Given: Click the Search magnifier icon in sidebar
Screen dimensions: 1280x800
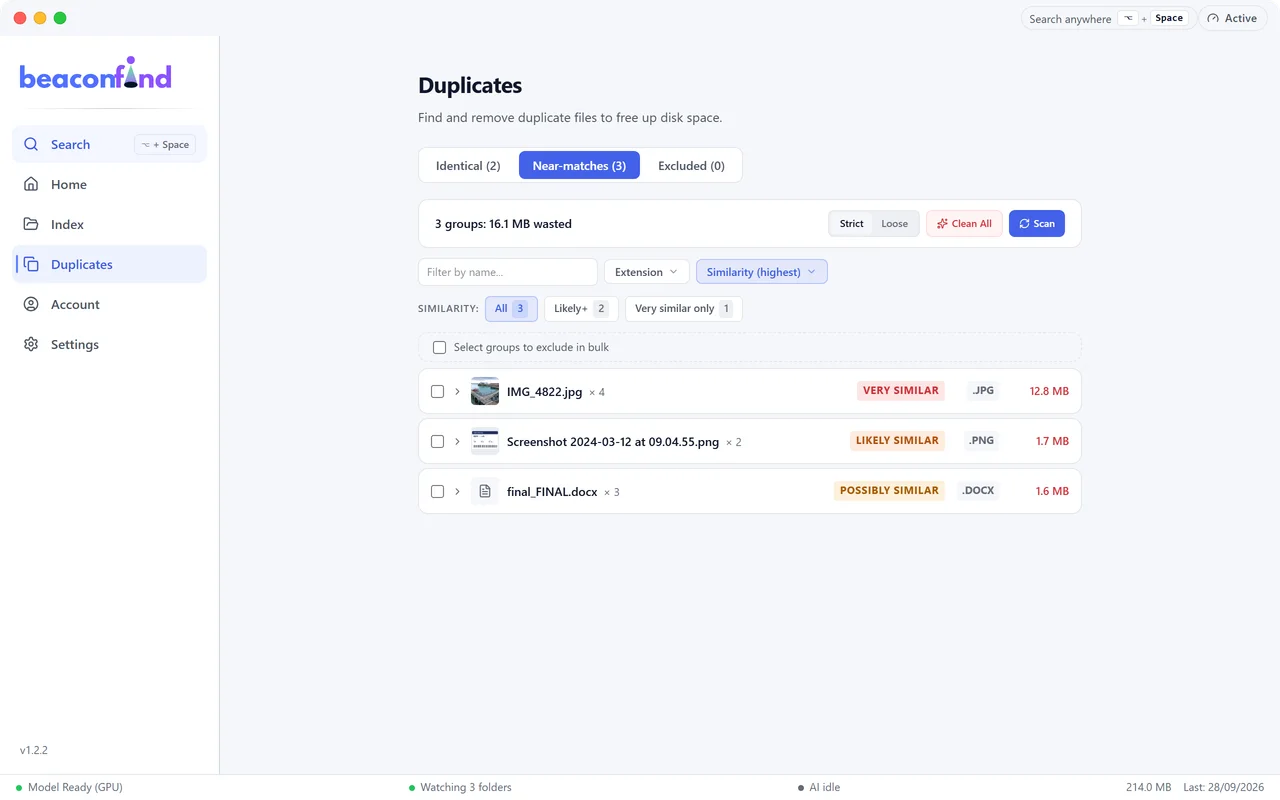Looking at the screenshot, I should pos(31,144).
